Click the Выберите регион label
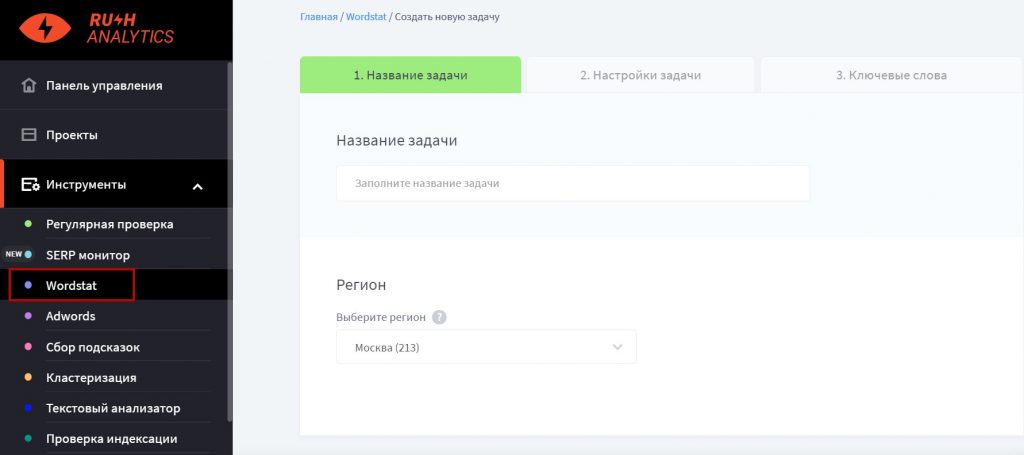The image size is (1024, 455). (381, 317)
